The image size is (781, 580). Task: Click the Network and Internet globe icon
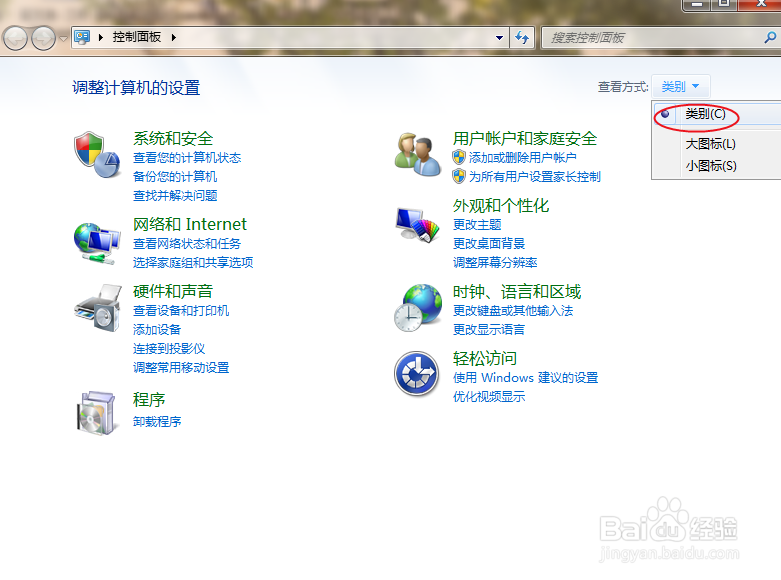[97, 243]
